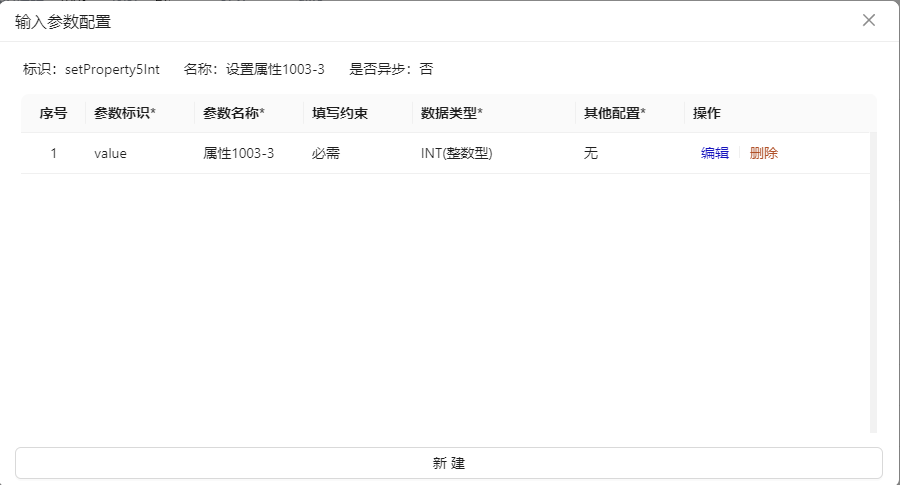This screenshot has height=485, width=900.
Task: Click the 数据类型* column header
Action: 452,113
